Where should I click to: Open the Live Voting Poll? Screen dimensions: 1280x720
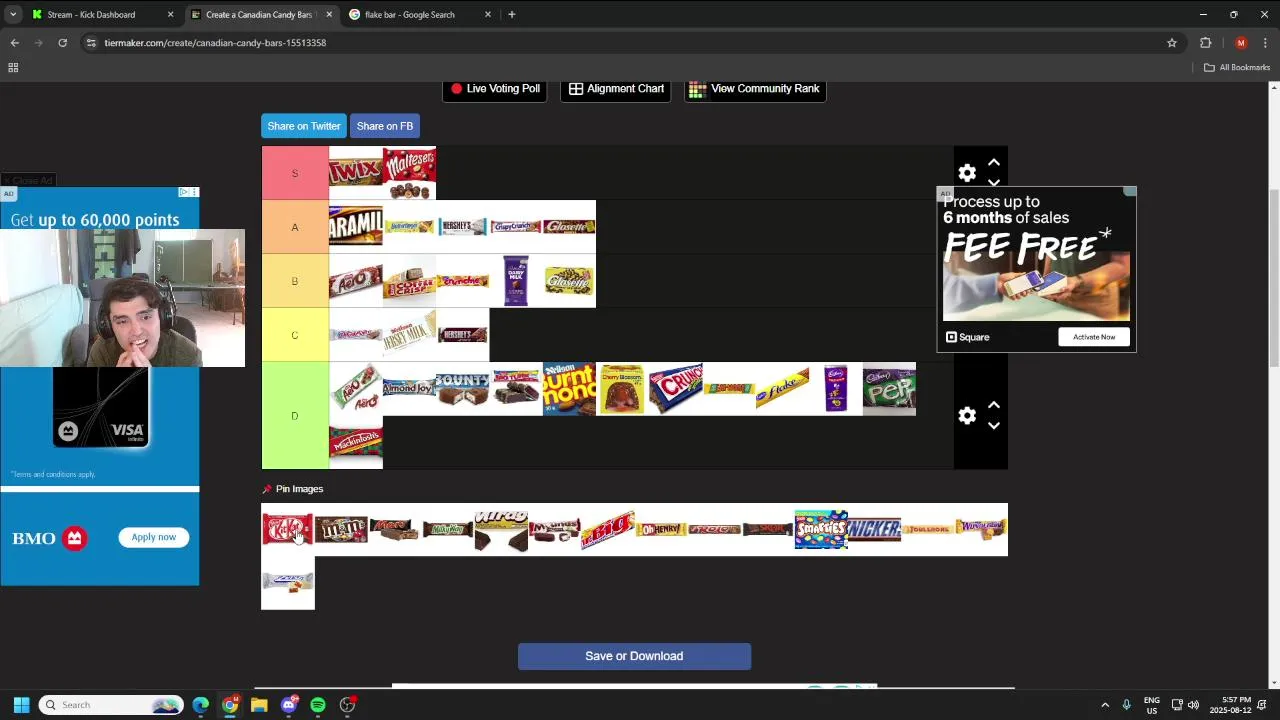(x=495, y=89)
